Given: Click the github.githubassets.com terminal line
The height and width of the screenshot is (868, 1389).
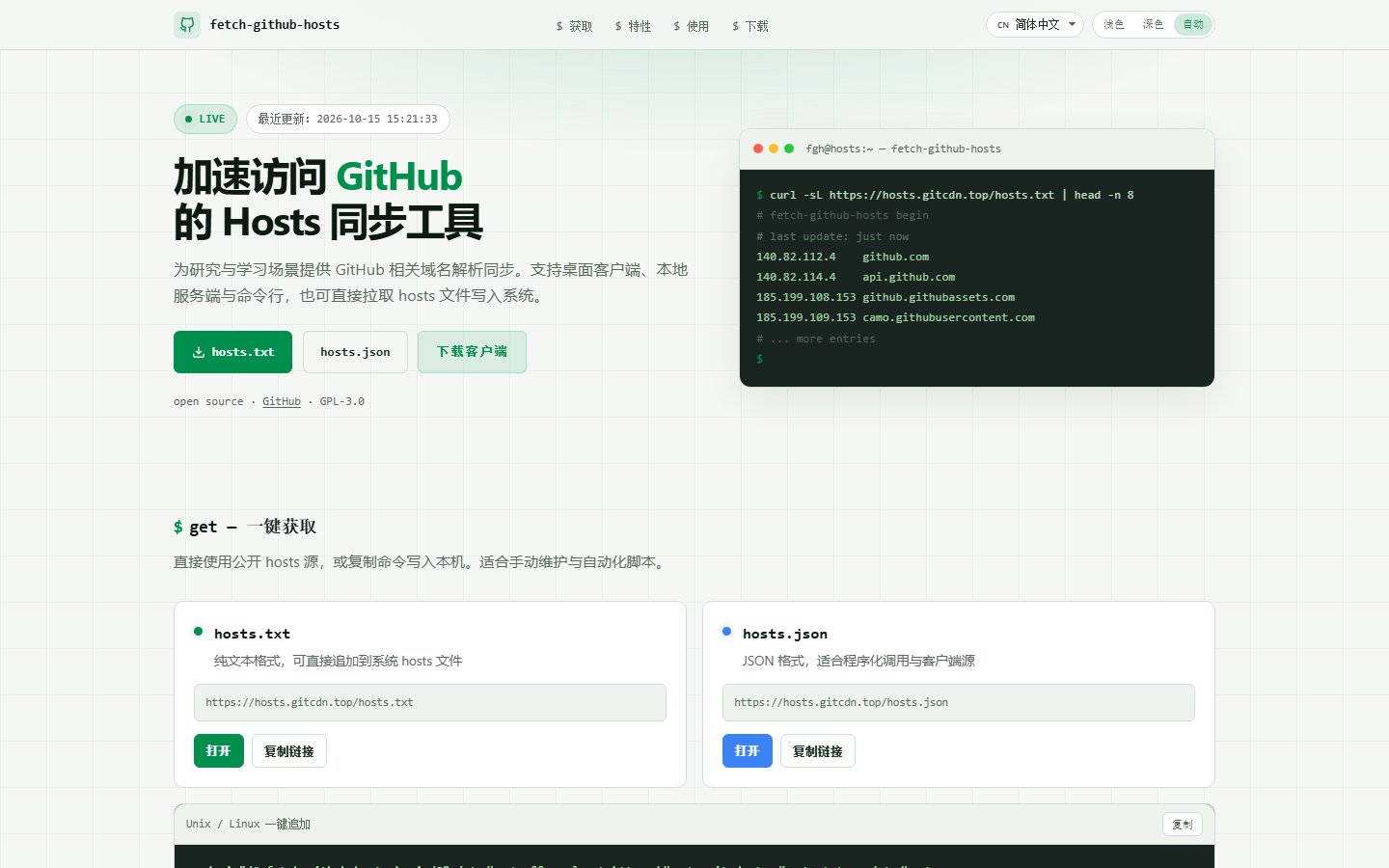Looking at the screenshot, I should click(885, 297).
